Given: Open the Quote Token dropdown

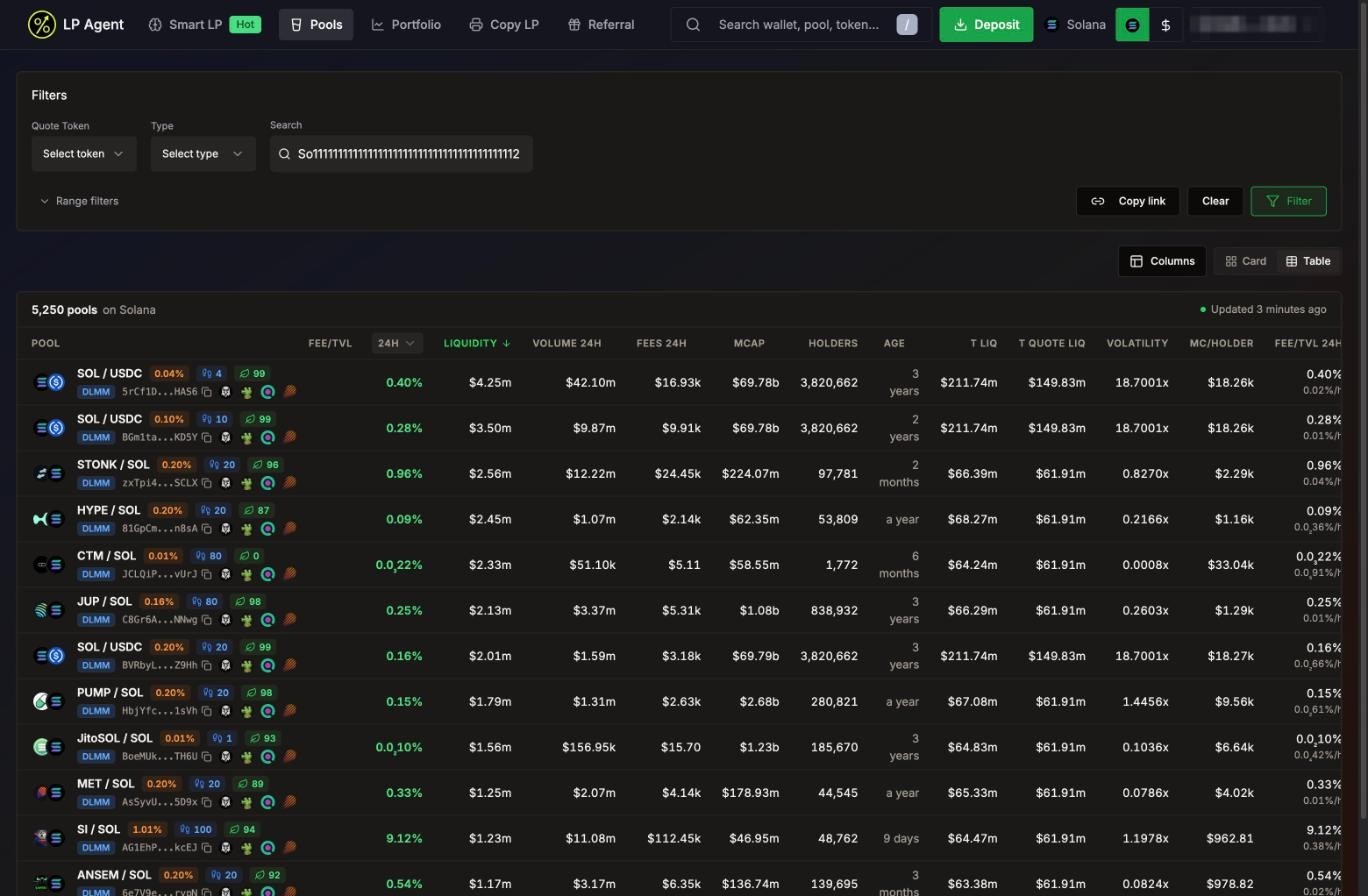Looking at the screenshot, I should point(84,154).
